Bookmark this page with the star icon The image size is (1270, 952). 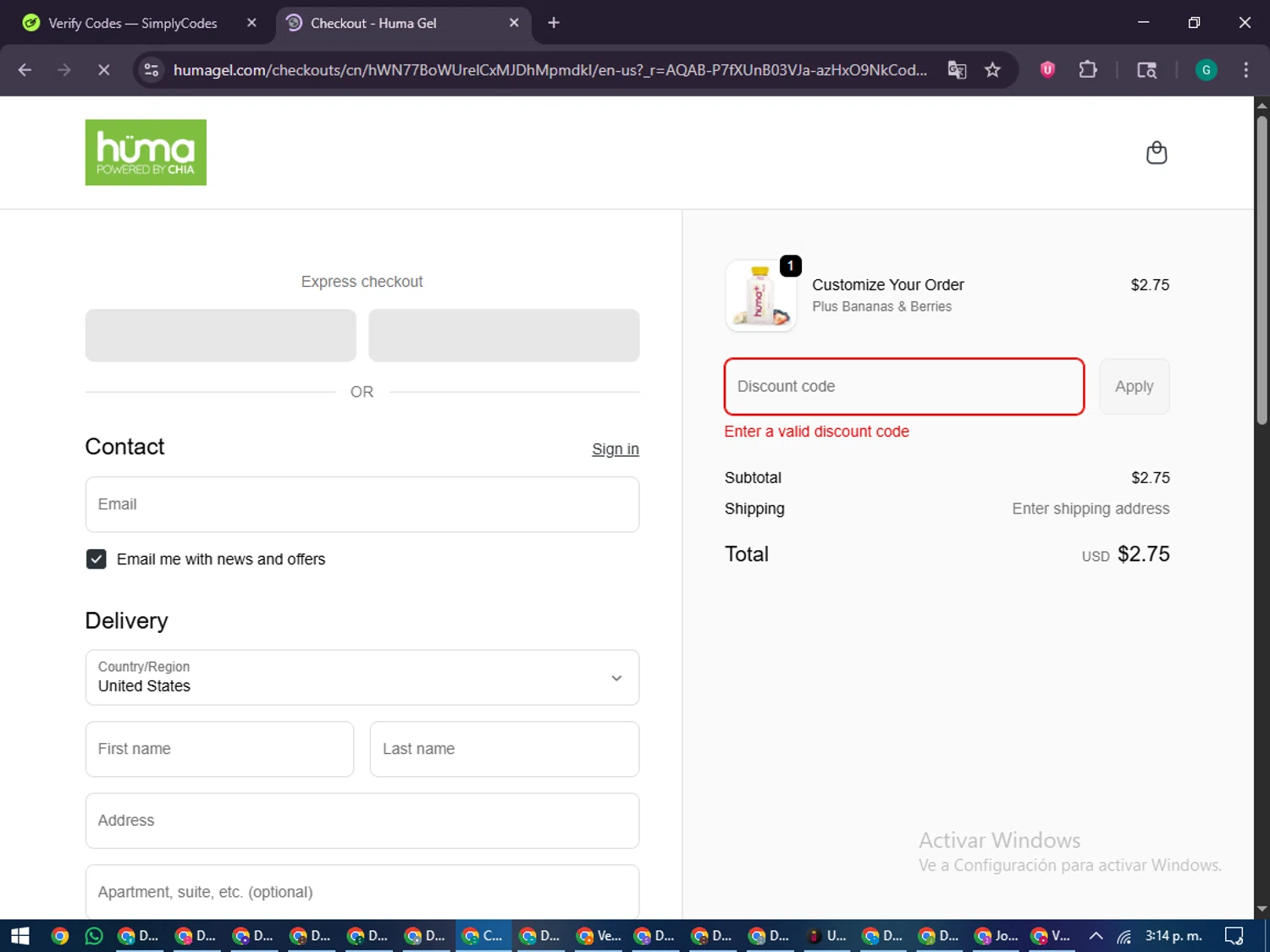click(x=992, y=70)
